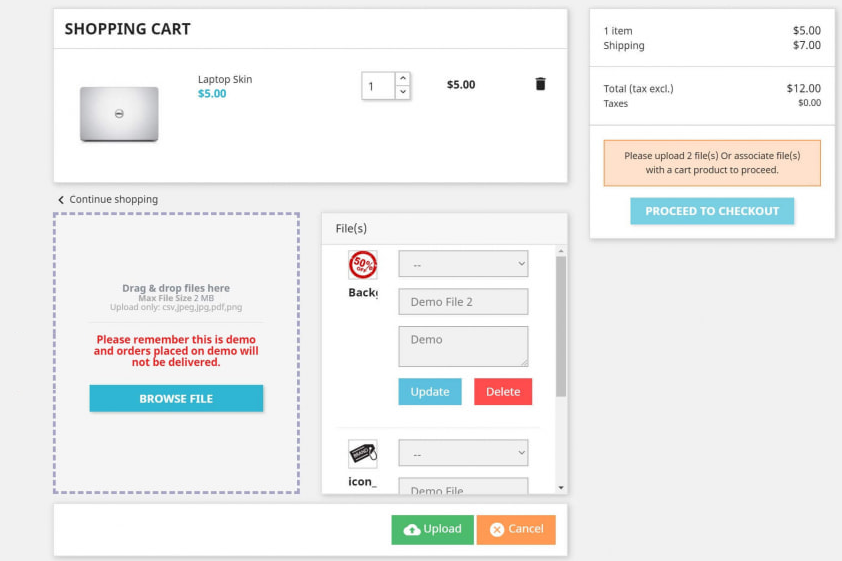Click the Laptop Skin product name

tap(225, 79)
